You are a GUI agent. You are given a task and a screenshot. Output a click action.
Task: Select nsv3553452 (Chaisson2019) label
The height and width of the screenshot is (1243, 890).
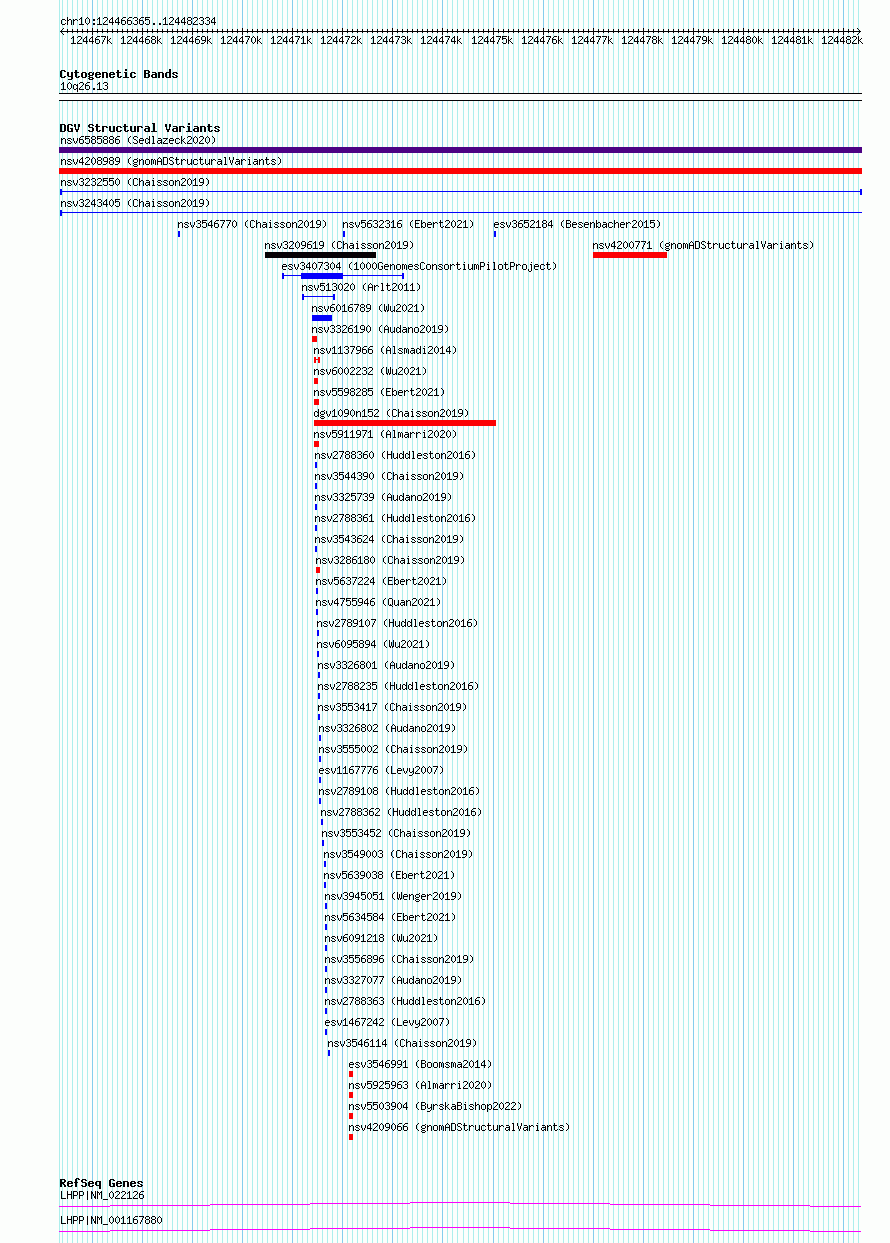(x=396, y=834)
